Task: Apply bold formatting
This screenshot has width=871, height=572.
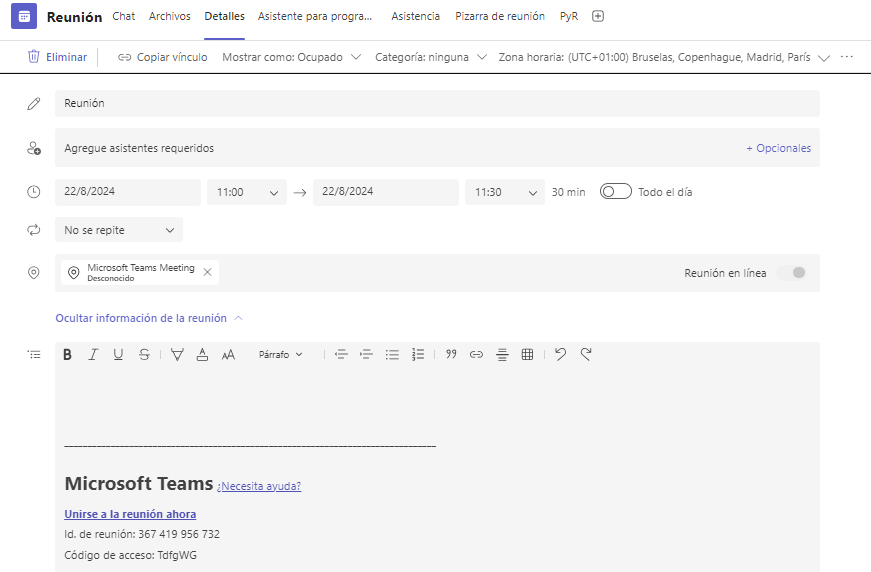Action: coord(67,354)
